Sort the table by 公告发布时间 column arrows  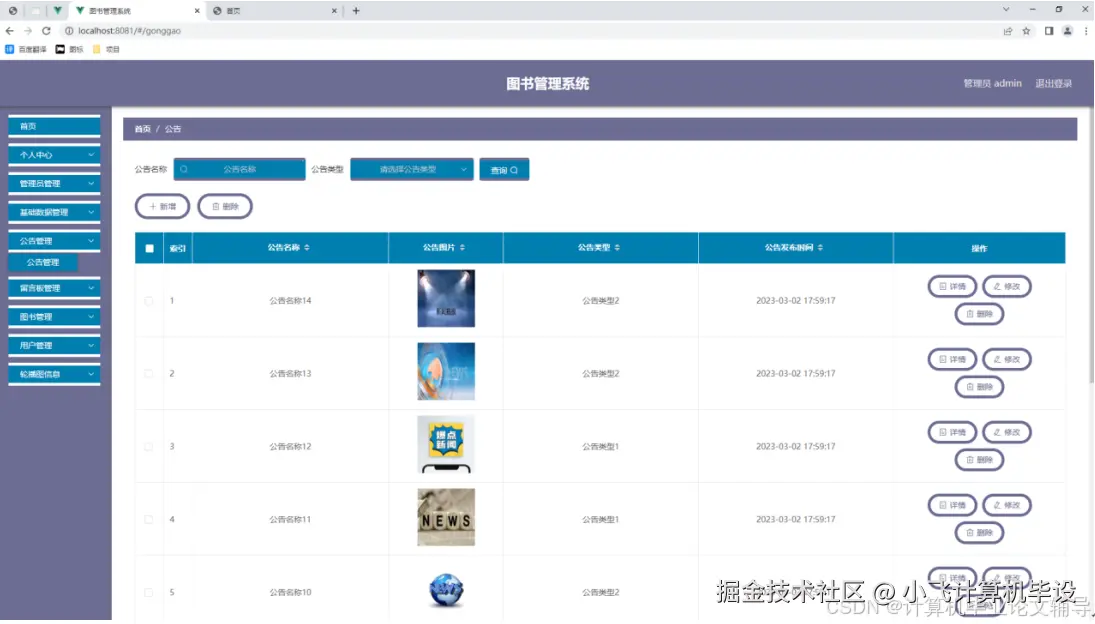(x=821, y=248)
